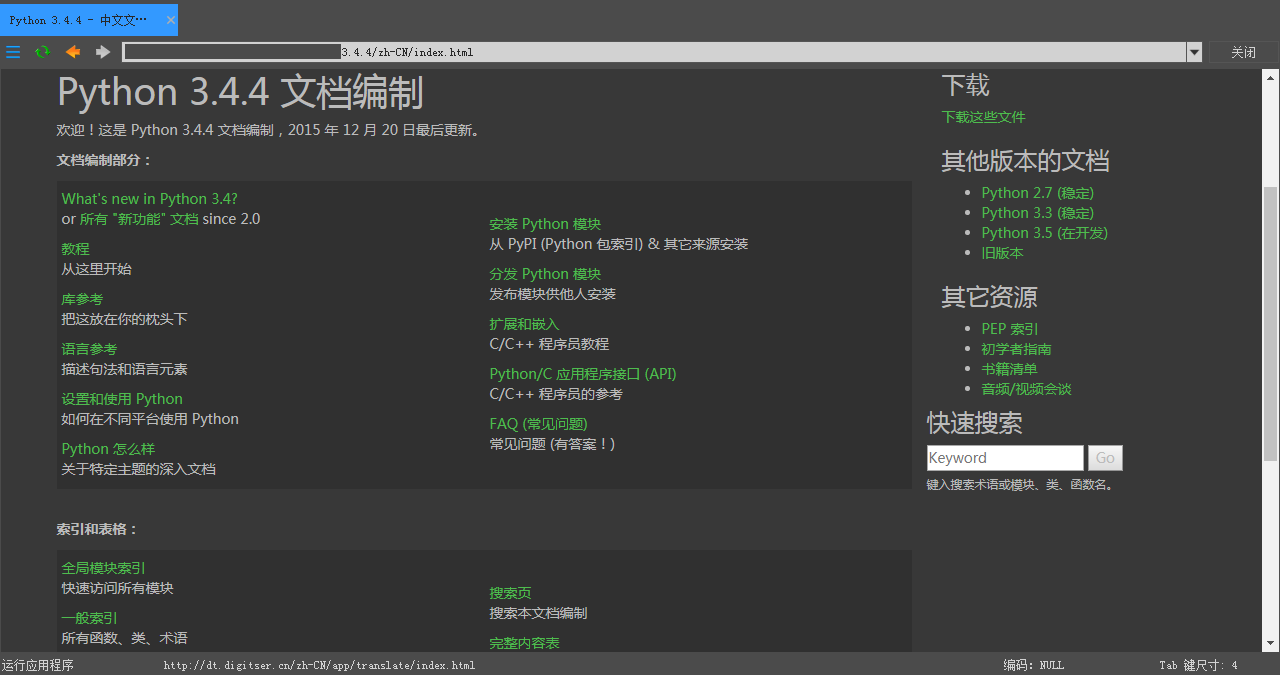This screenshot has width=1280, height=675.
Task: Open the 库参考 library reference
Action: click(81, 298)
